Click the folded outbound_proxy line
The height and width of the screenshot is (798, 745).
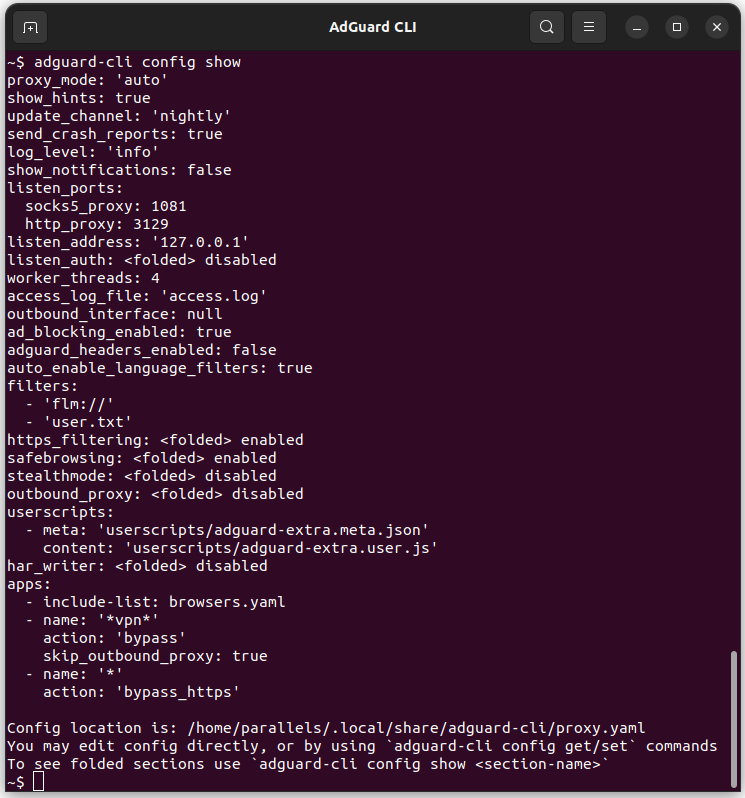(155, 494)
